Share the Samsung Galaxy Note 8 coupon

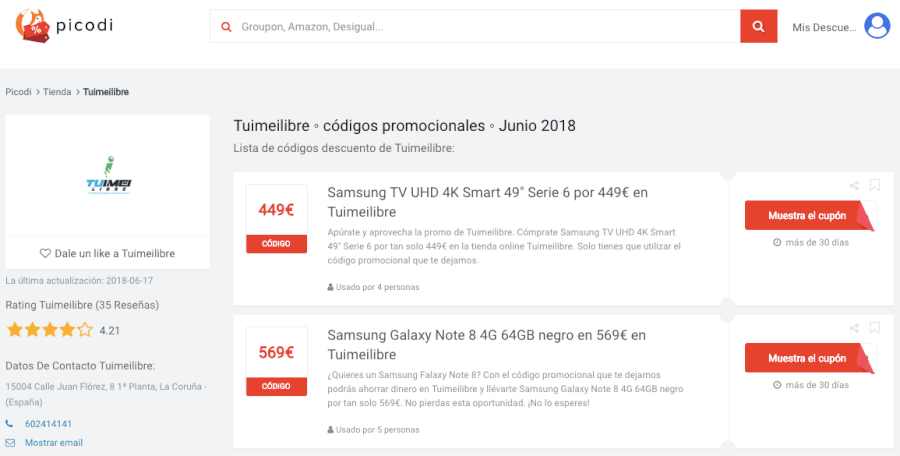click(854, 329)
